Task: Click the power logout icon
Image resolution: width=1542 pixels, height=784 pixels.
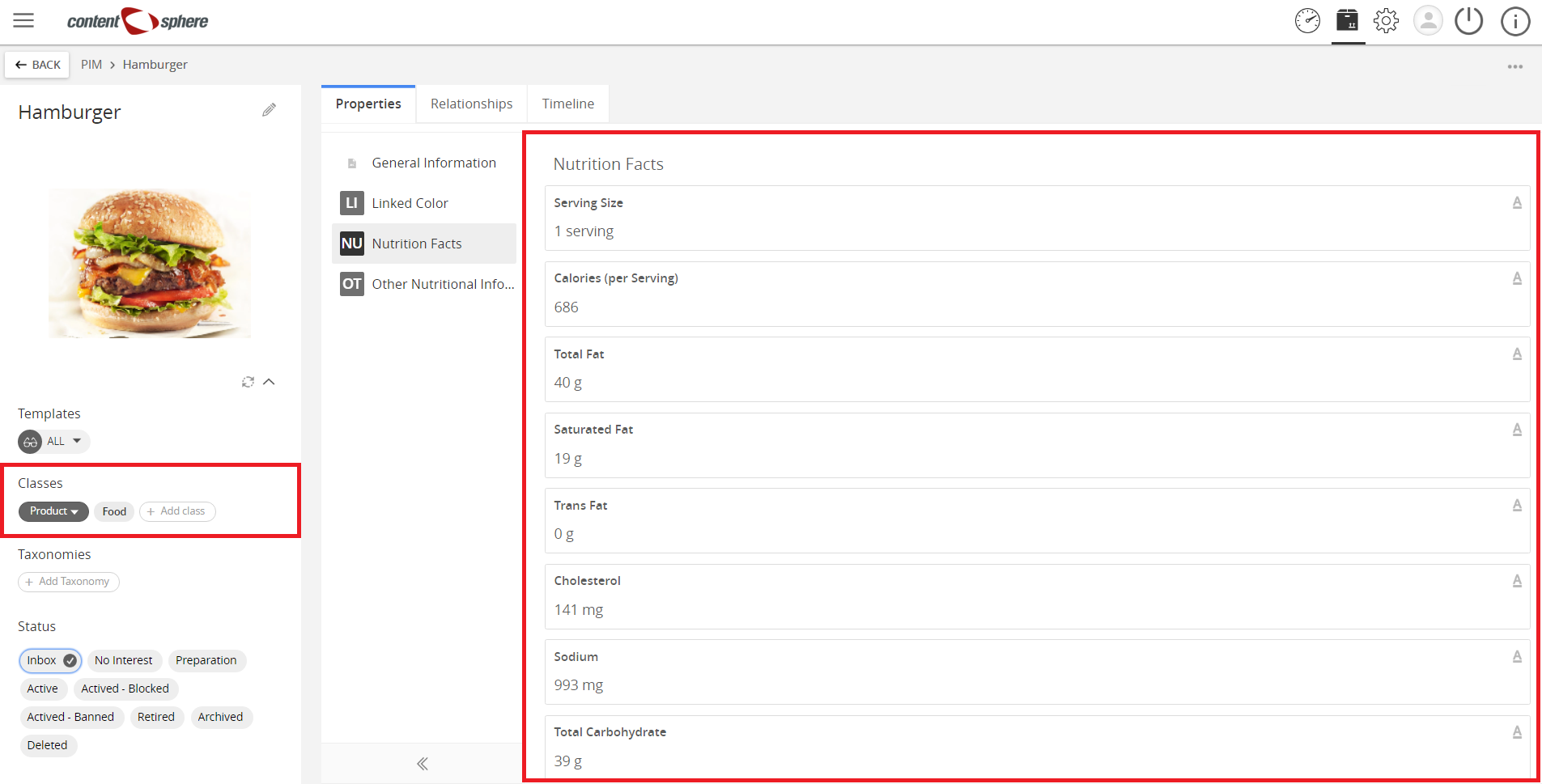Action: [x=1468, y=21]
